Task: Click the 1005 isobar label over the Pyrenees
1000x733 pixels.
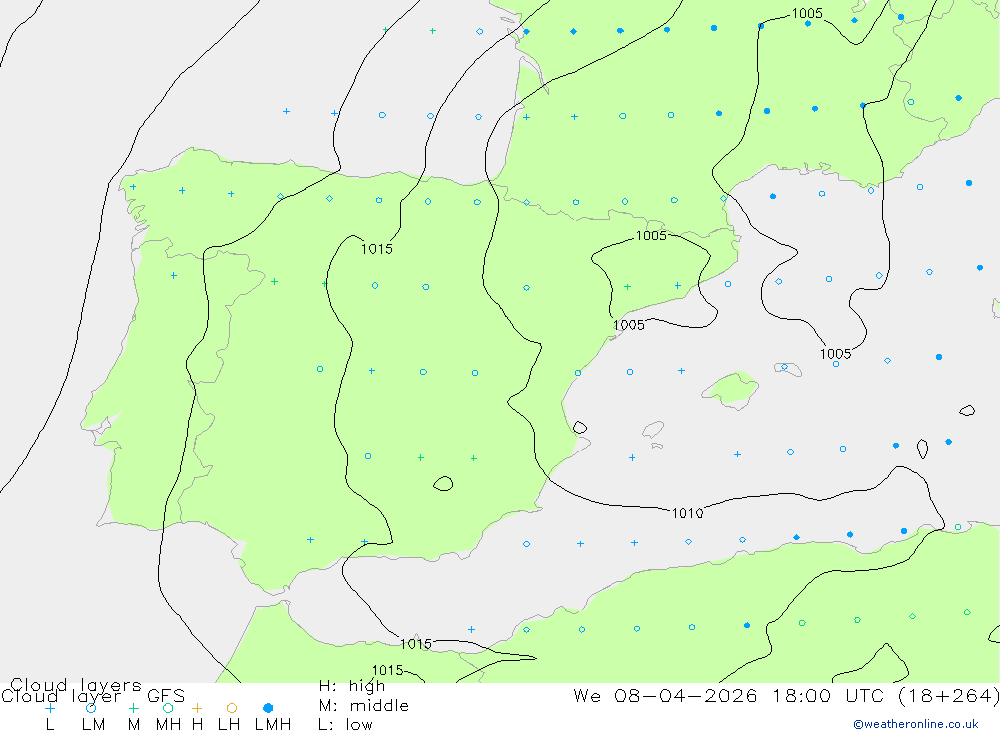Action: [651, 235]
